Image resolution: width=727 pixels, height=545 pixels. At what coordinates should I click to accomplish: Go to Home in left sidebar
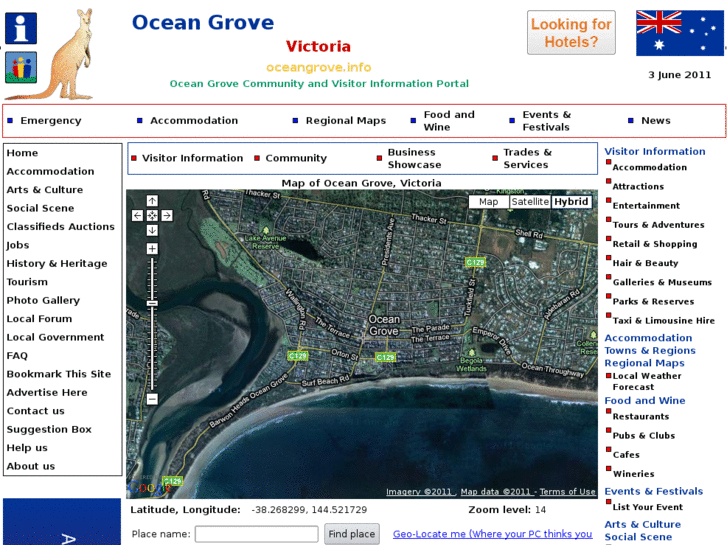coord(22,153)
